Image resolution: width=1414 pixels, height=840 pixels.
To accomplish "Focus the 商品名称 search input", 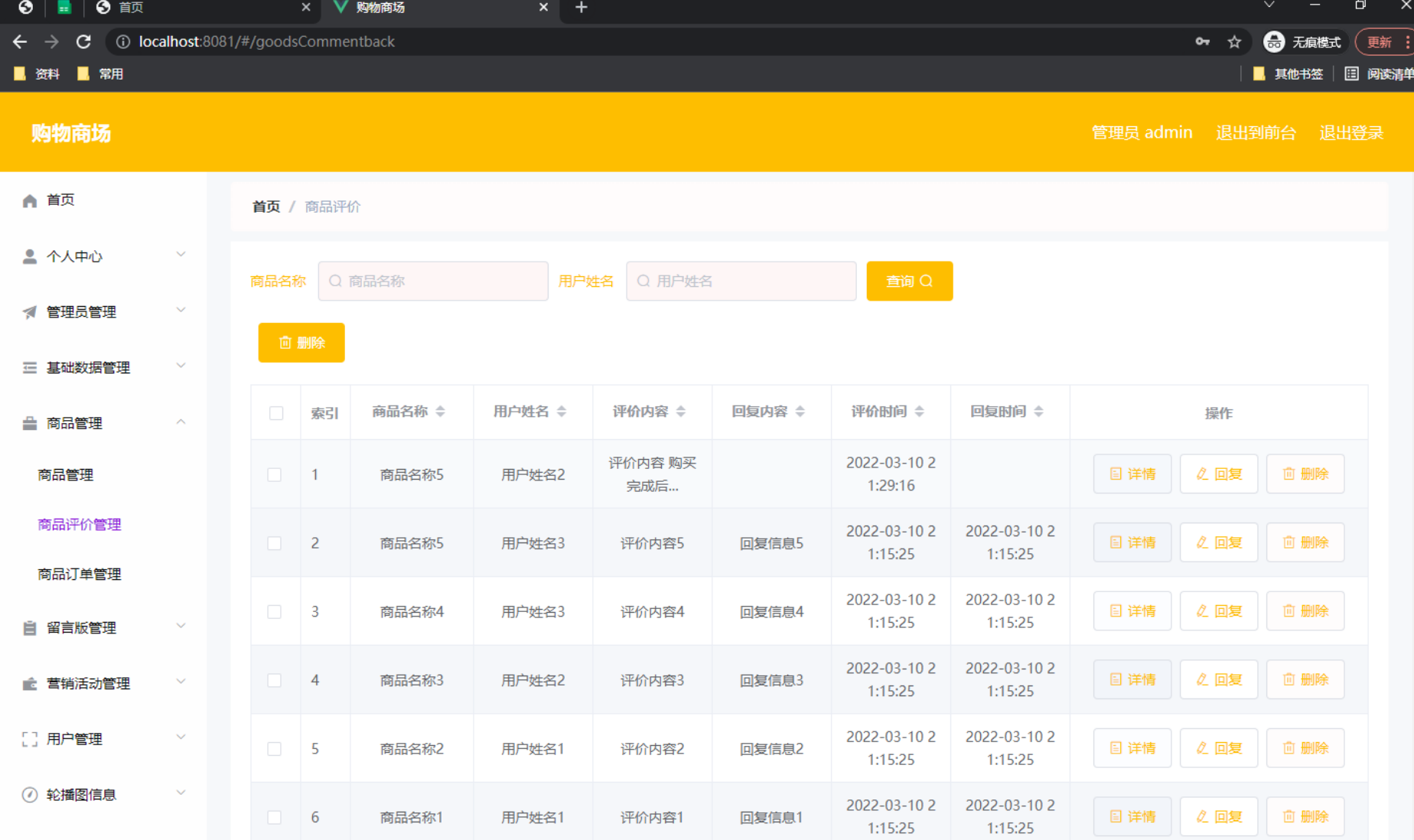I will [x=433, y=282].
